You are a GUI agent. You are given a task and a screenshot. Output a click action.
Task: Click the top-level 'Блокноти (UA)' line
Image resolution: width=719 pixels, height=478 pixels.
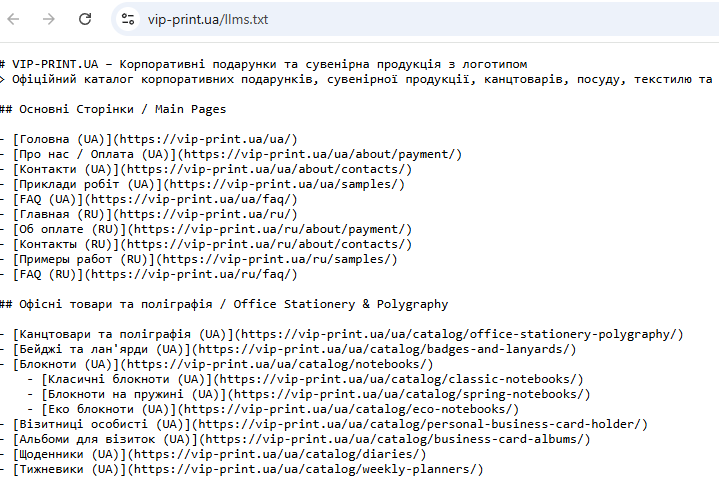[x=216, y=364]
